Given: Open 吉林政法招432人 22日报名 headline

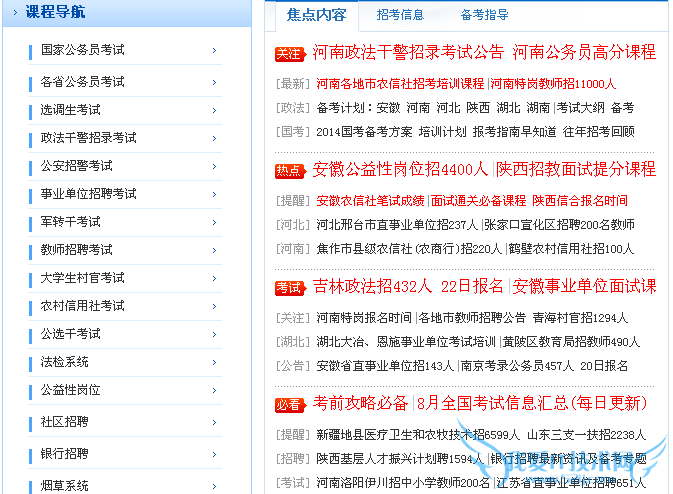Looking at the screenshot, I should click(408, 286).
